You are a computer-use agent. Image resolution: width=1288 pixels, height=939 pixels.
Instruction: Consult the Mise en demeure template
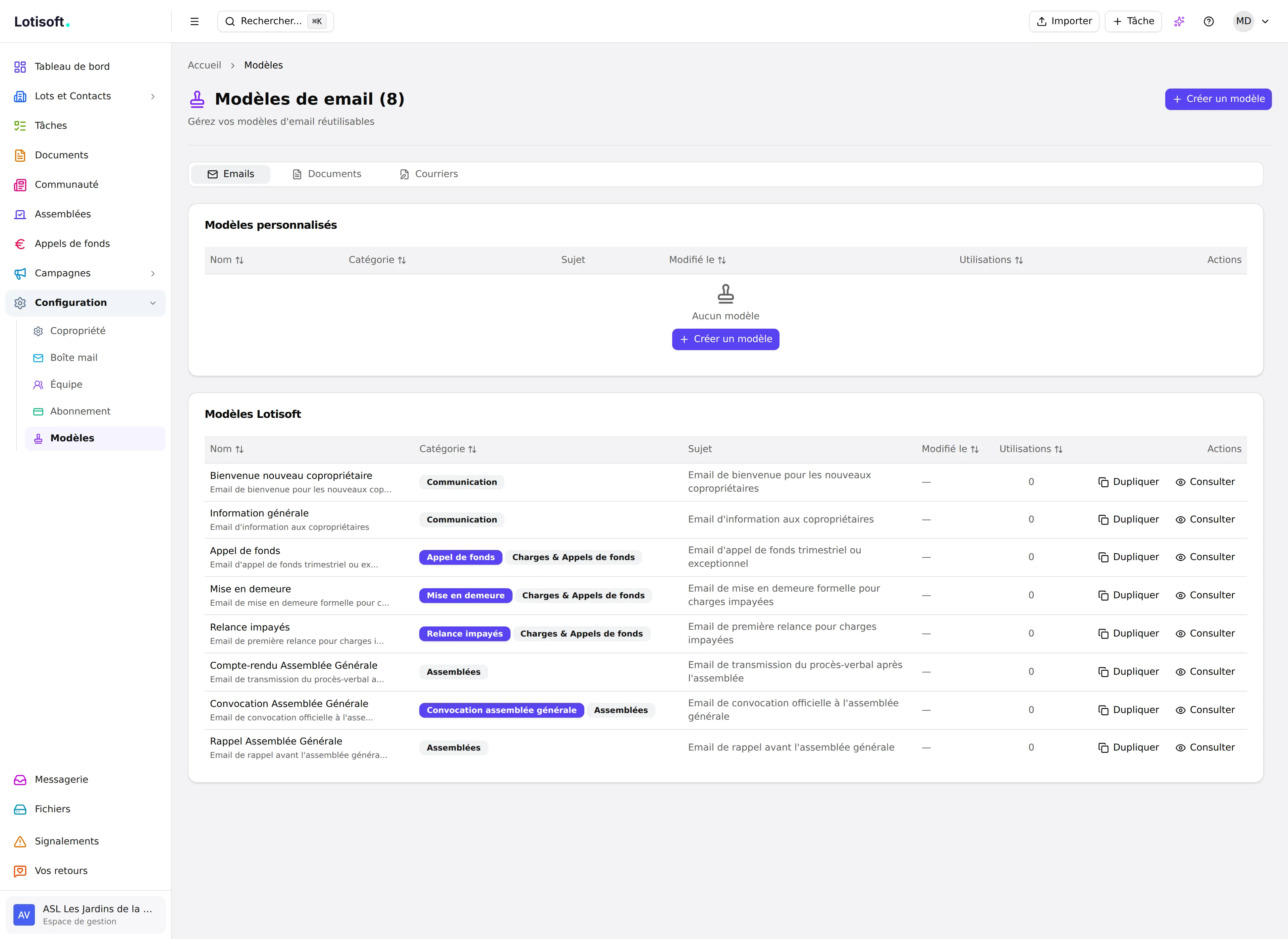tap(1205, 595)
